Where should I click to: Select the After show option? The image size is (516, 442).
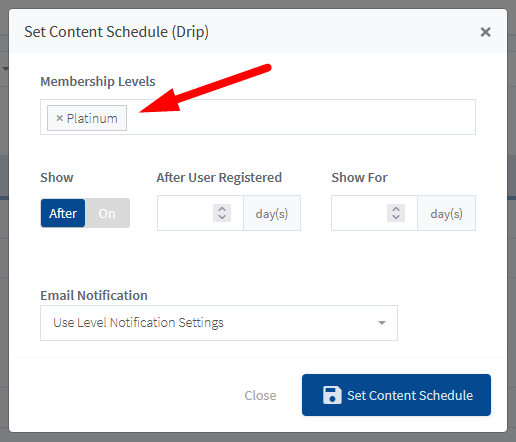pos(63,213)
